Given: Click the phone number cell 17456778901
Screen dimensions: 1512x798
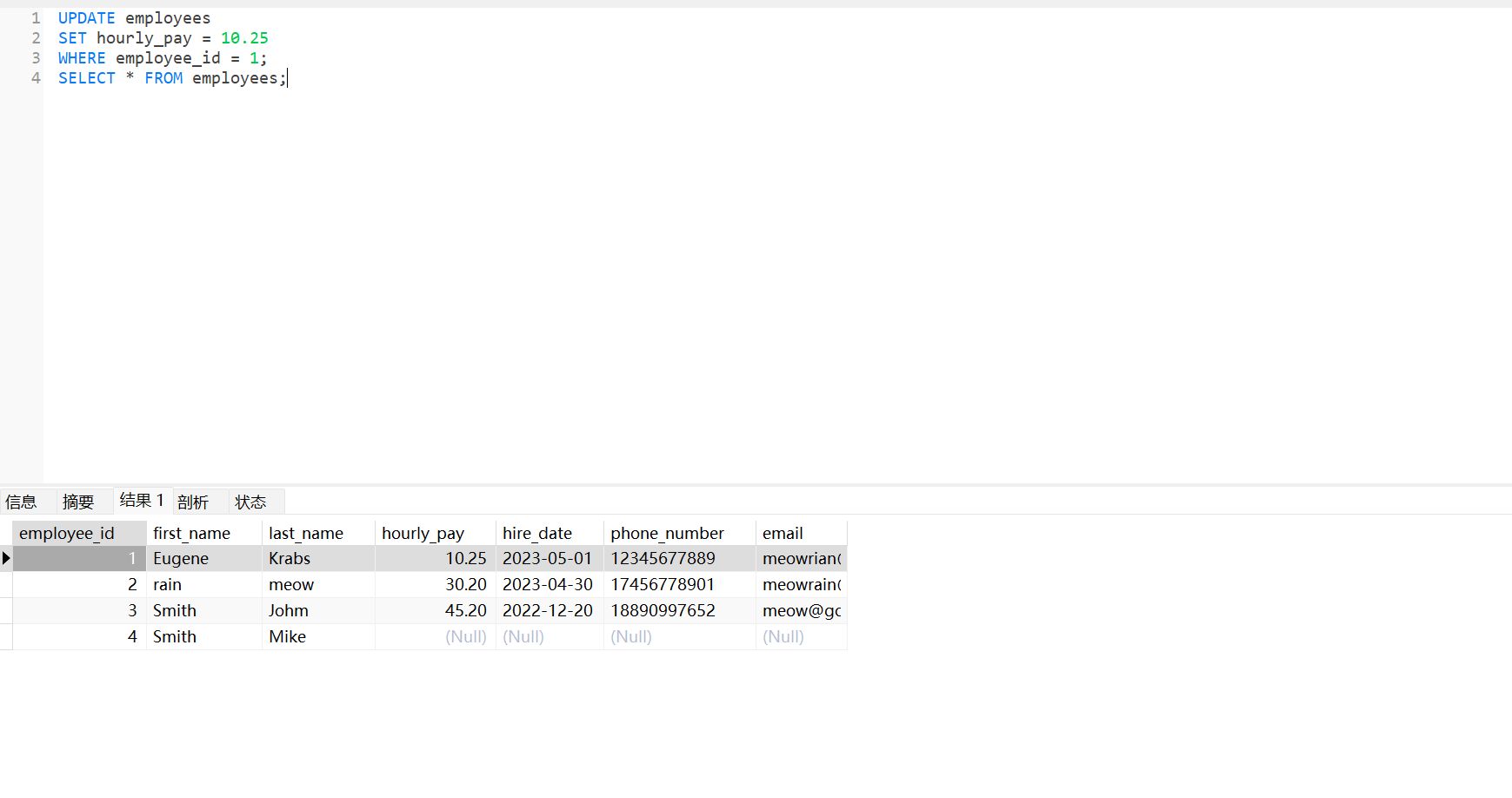Looking at the screenshot, I should (663, 584).
